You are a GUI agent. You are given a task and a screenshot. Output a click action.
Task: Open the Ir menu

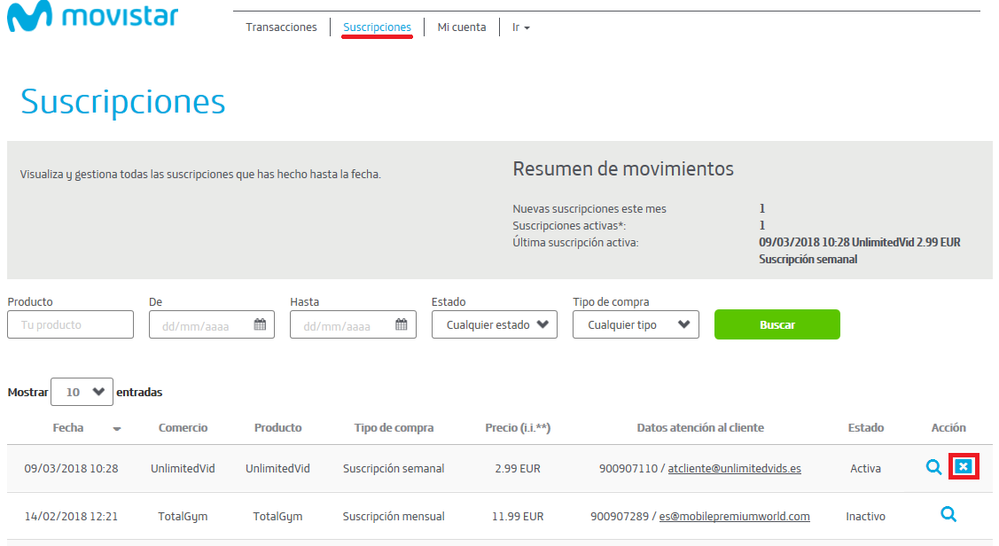click(x=520, y=28)
